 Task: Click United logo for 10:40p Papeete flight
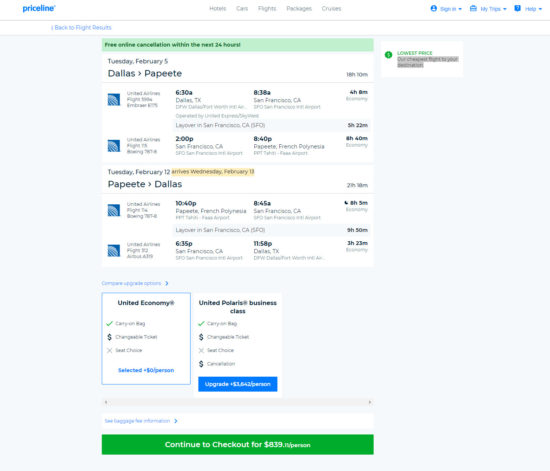(114, 210)
